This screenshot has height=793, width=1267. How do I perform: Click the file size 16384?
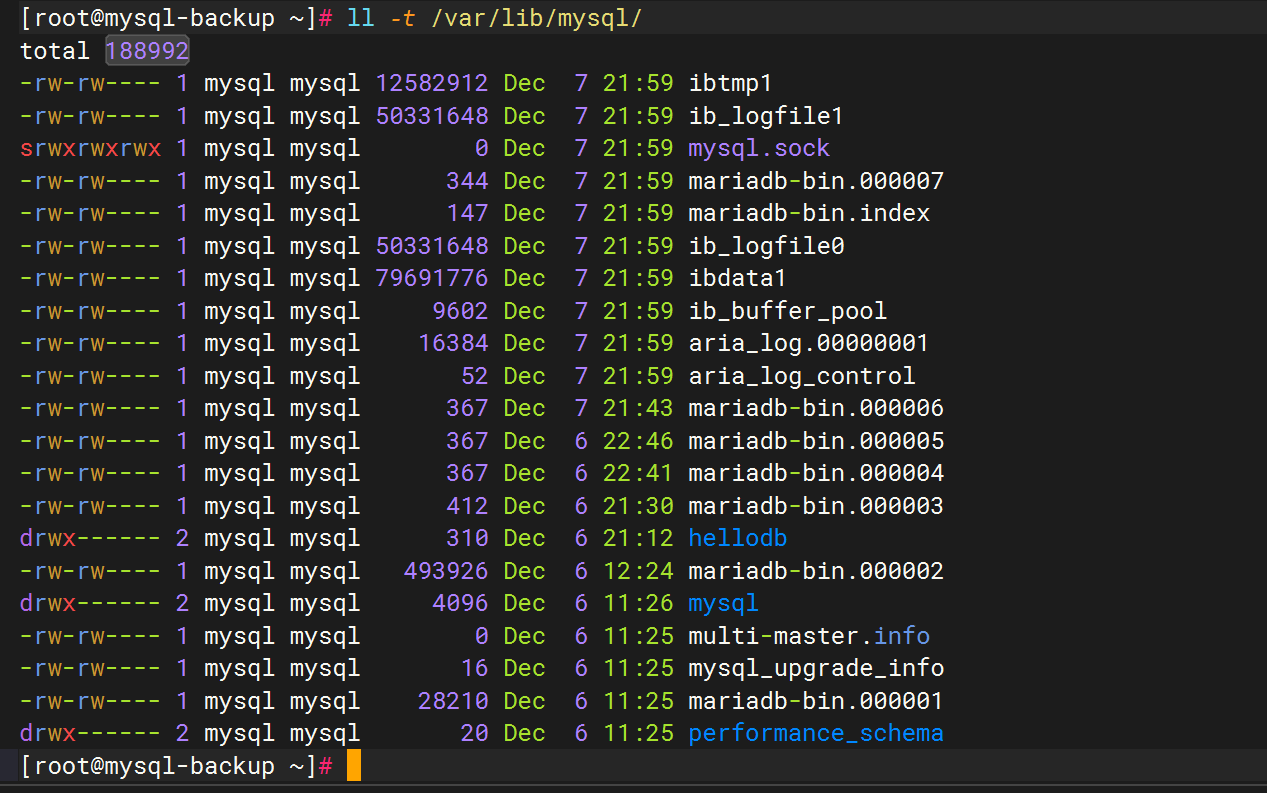[x=453, y=344]
